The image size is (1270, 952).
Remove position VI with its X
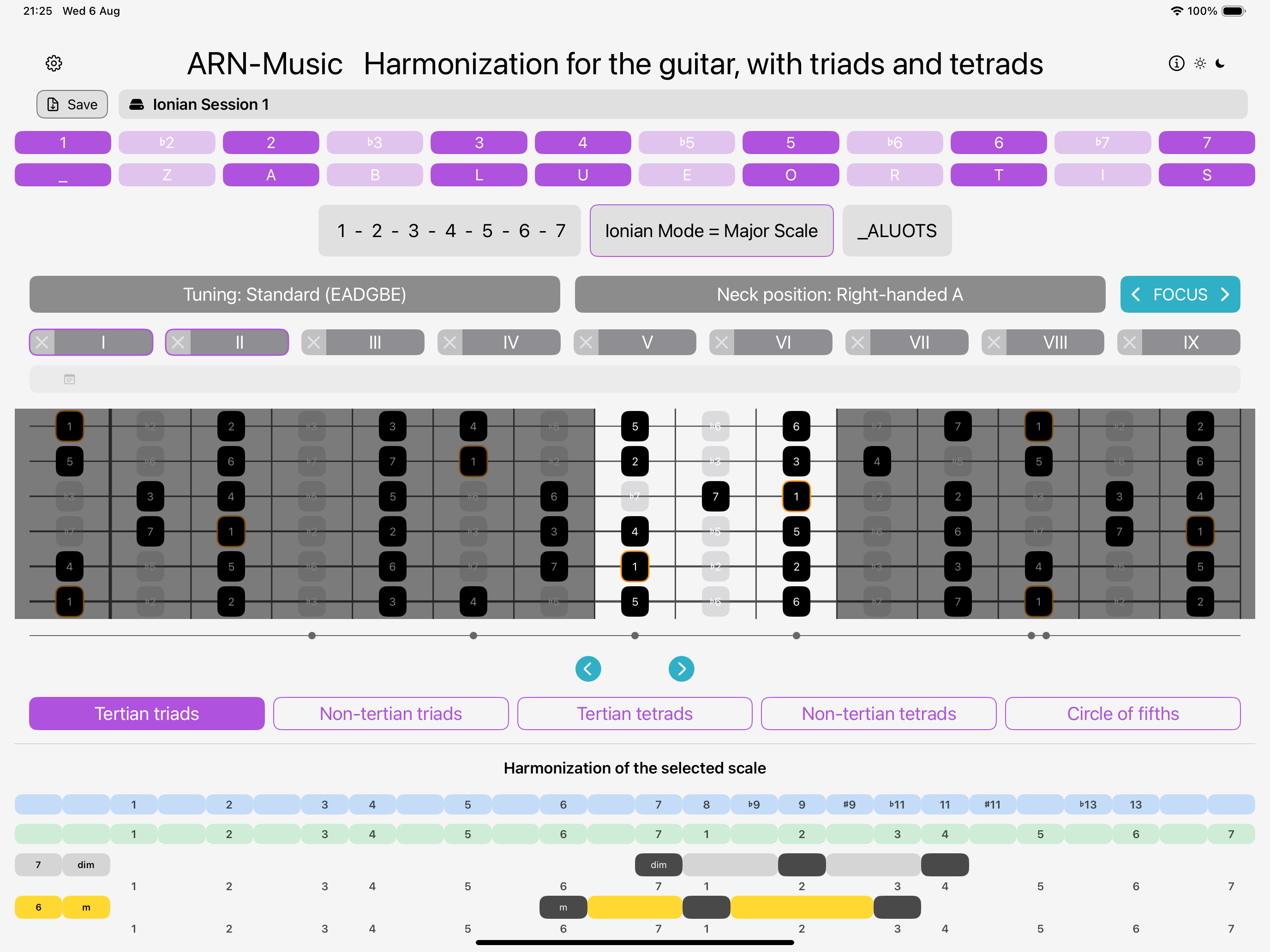click(x=722, y=343)
